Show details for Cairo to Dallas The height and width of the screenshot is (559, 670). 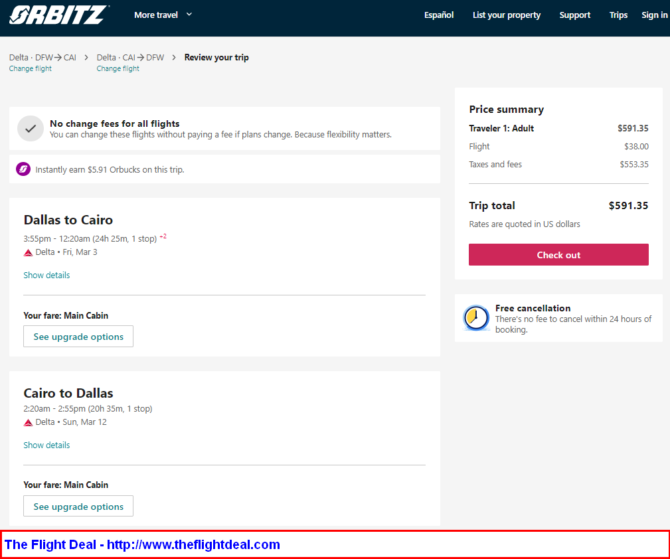pos(47,445)
